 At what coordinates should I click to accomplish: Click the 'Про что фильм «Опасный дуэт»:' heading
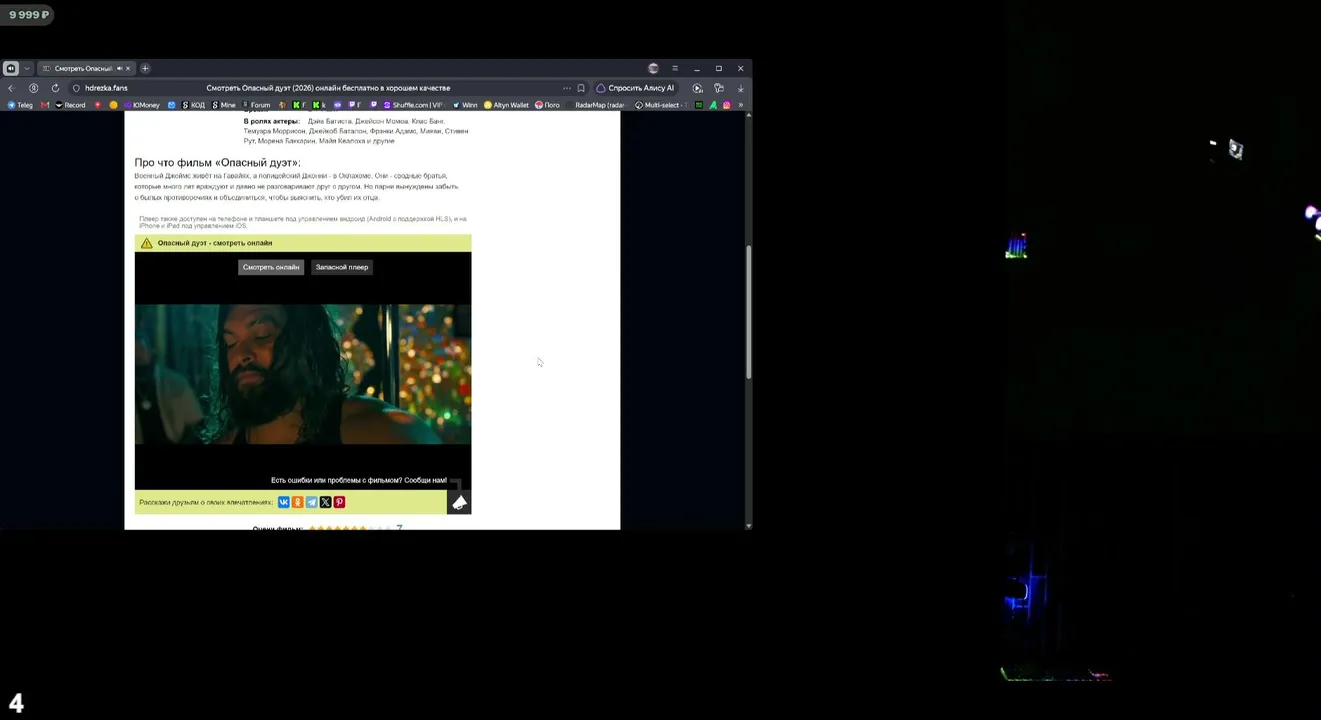click(217, 162)
